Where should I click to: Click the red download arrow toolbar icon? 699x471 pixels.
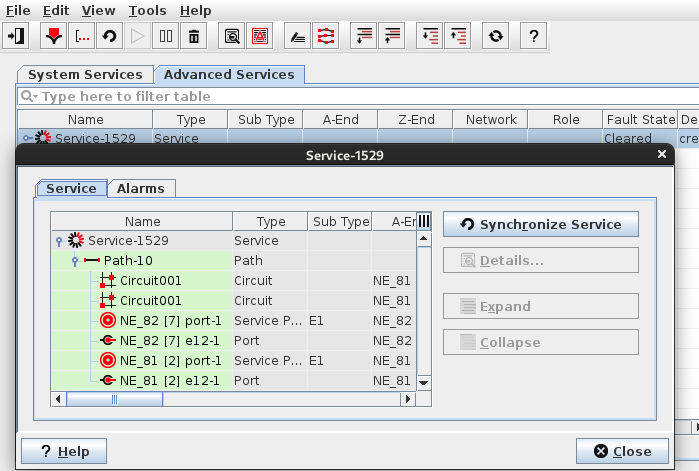pyautogui.click(x=54, y=36)
